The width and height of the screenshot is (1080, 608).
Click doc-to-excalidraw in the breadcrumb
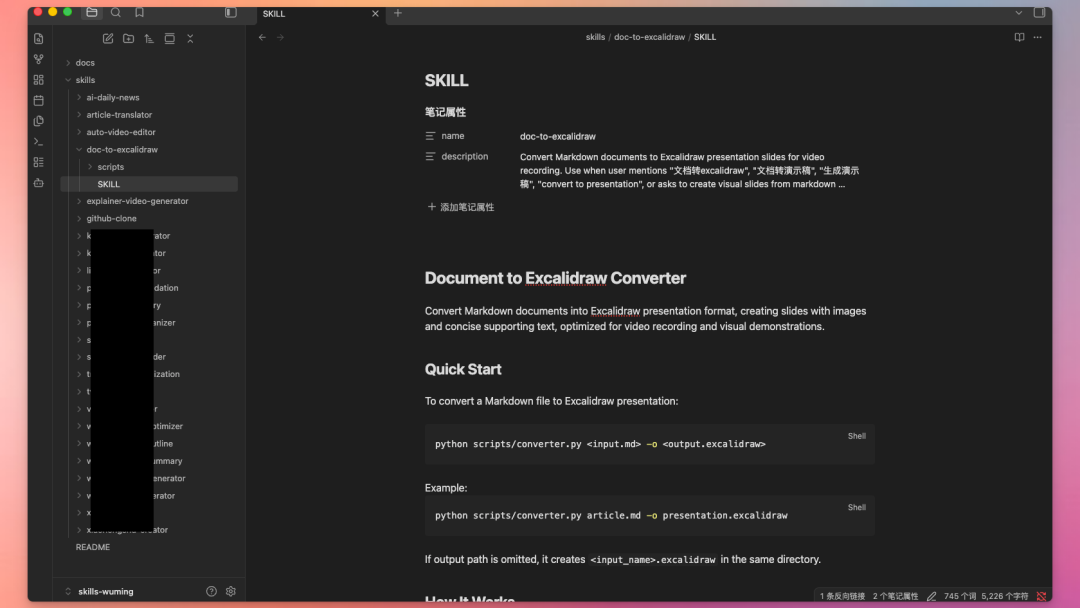[x=650, y=37]
